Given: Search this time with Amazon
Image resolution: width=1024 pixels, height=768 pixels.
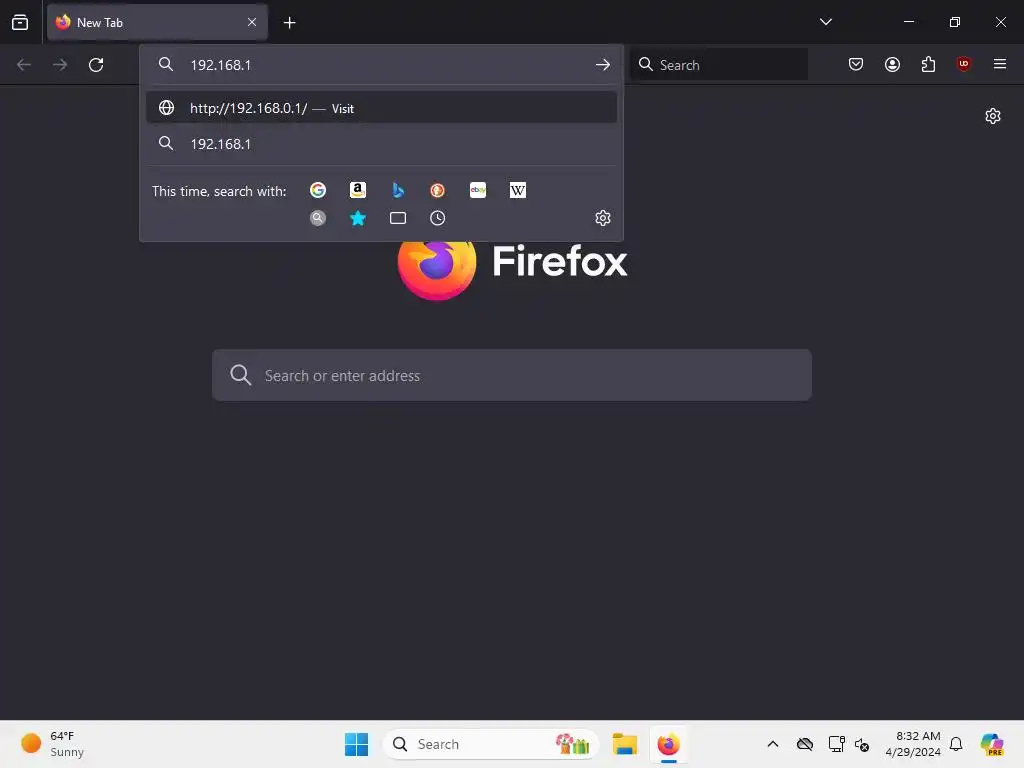Looking at the screenshot, I should click(358, 190).
